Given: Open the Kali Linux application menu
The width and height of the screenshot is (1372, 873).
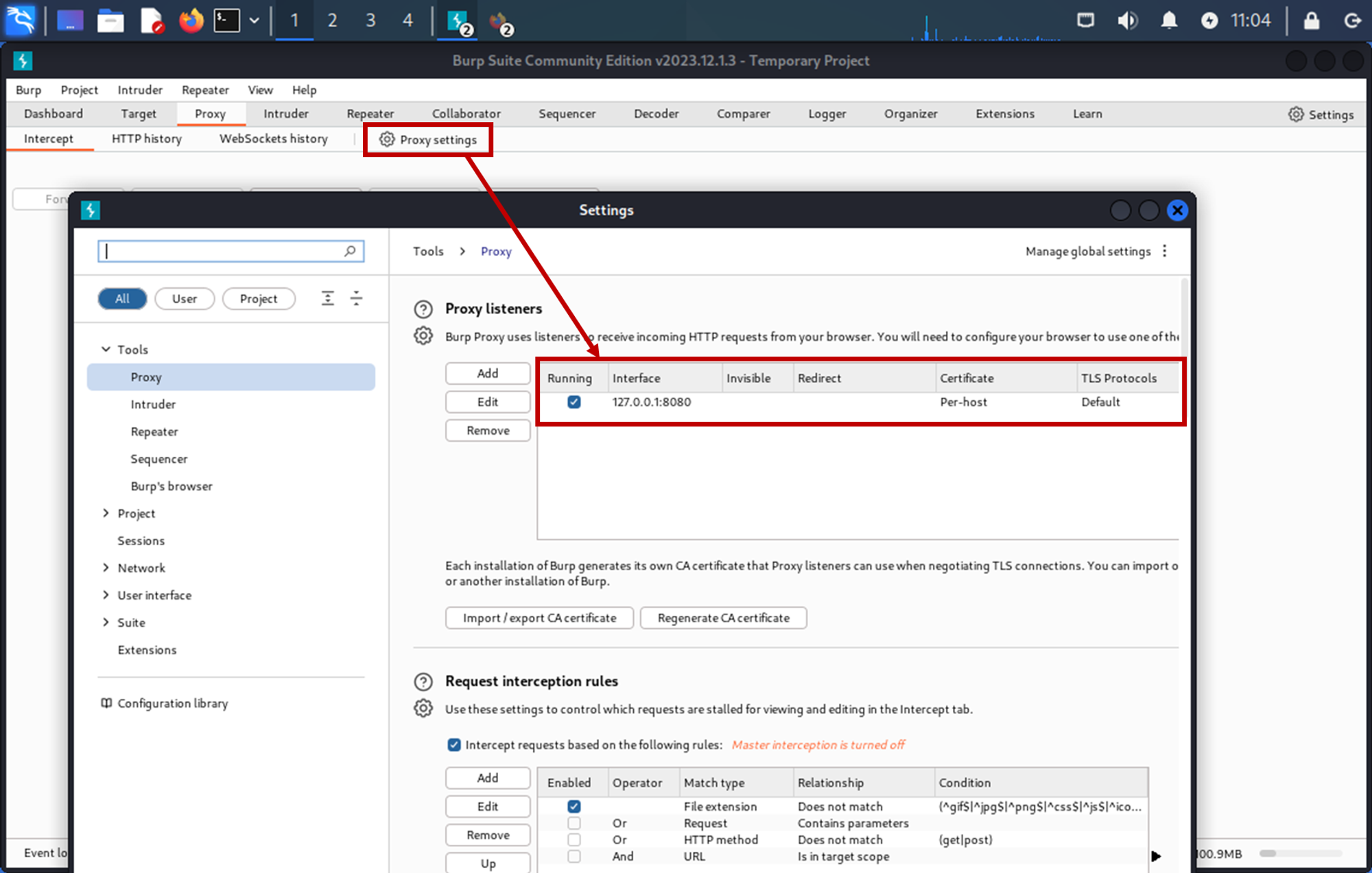Looking at the screenshot, I should [x=21, y=21].
